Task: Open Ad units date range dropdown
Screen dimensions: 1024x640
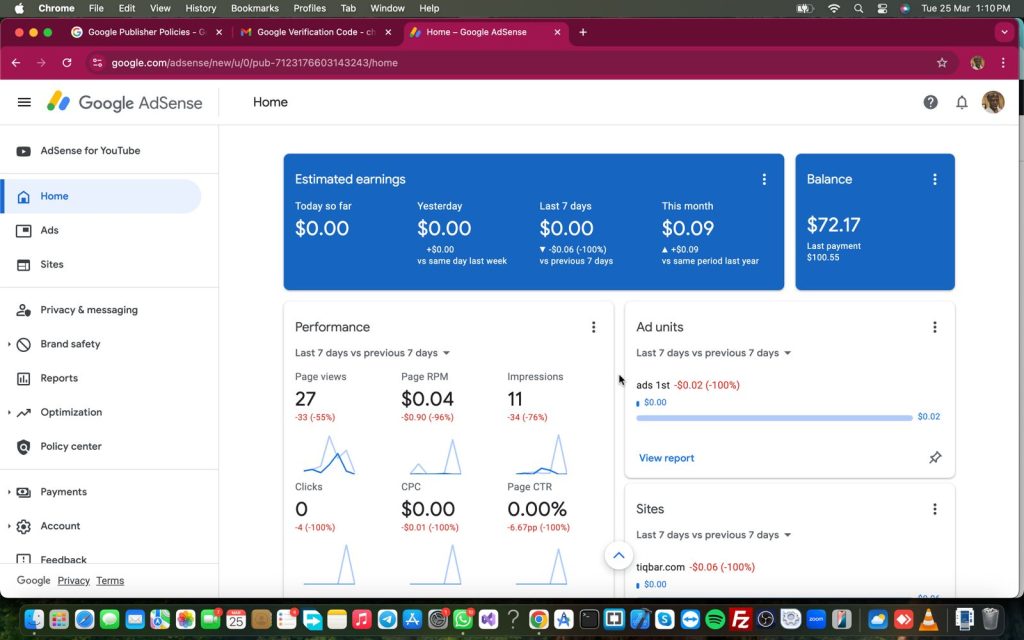Action: pos(714,353)
